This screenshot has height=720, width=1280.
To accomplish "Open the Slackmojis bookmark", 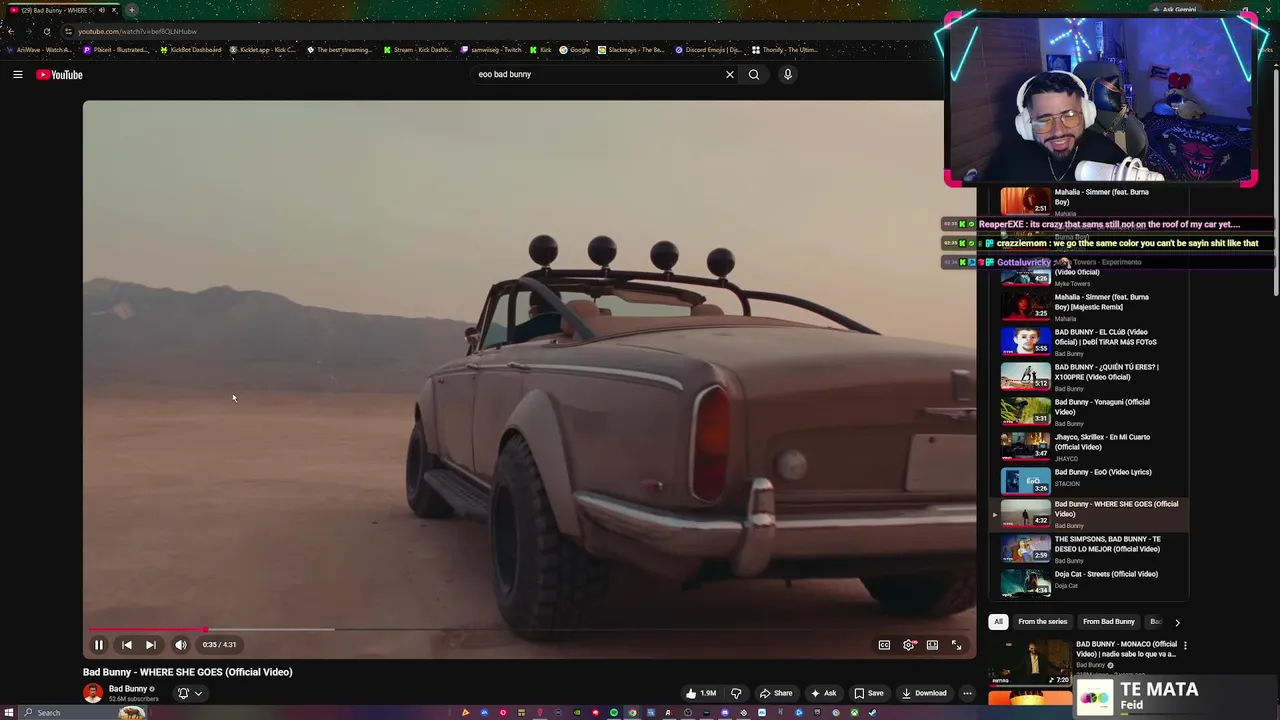I will tap(632, 49).
